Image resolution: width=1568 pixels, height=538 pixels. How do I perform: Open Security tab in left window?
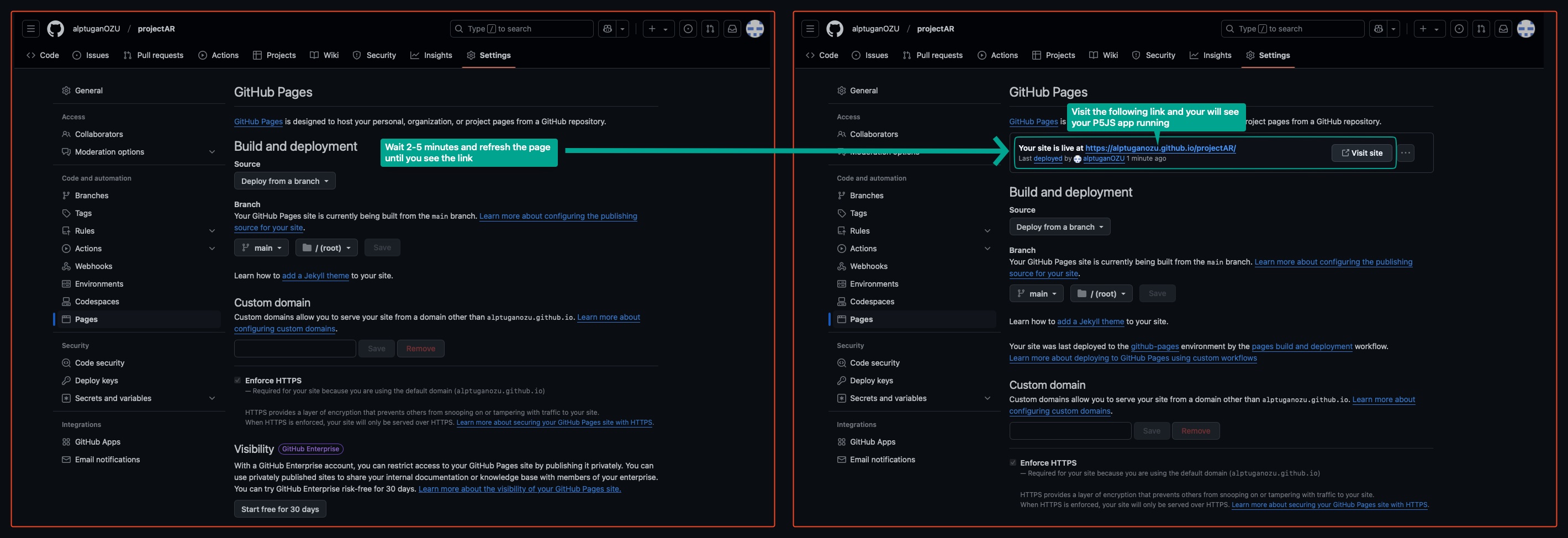(374, 55)
